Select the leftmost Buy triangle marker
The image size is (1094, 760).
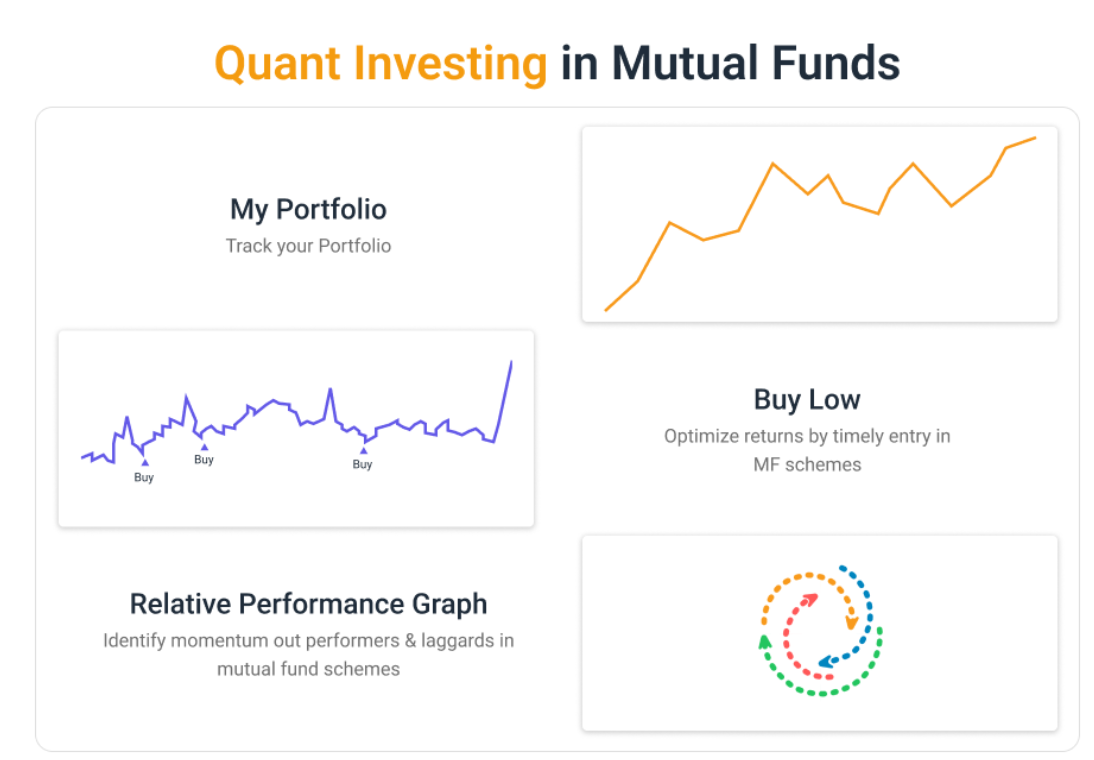(x=145, y=463)
